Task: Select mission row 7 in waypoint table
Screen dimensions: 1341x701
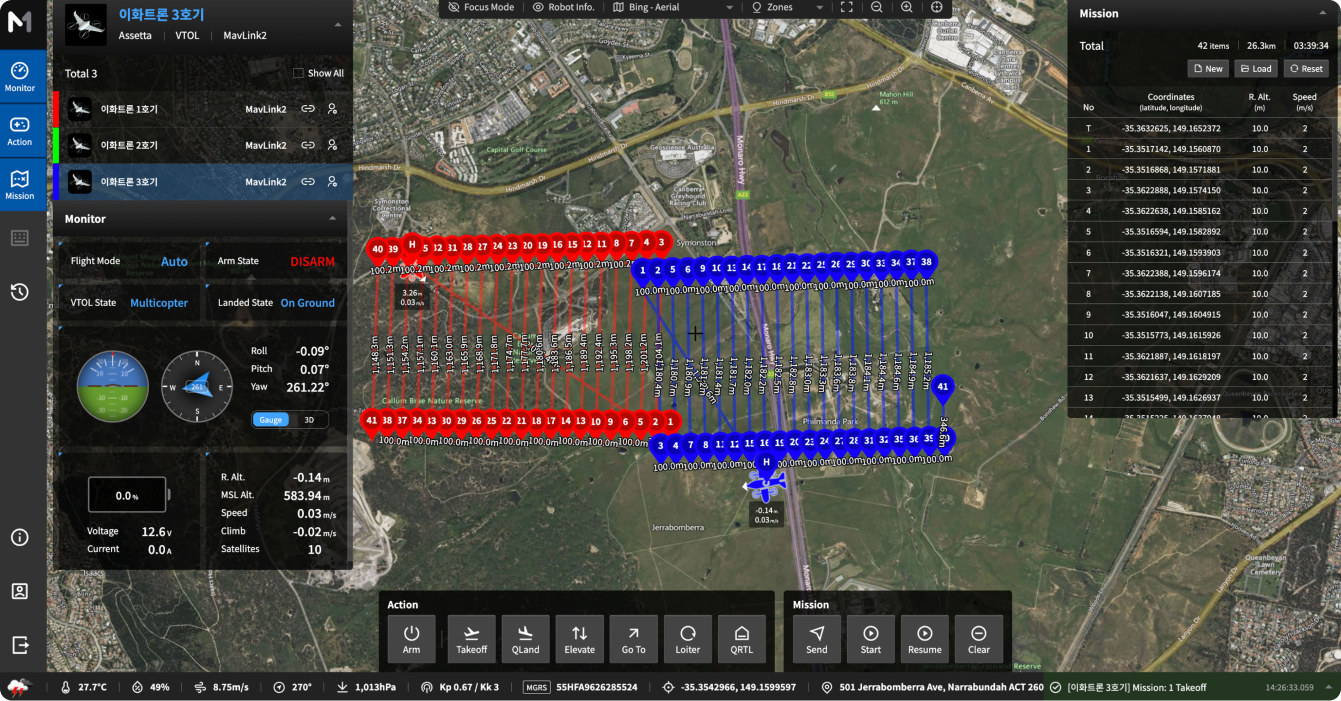Action: 1201,273
